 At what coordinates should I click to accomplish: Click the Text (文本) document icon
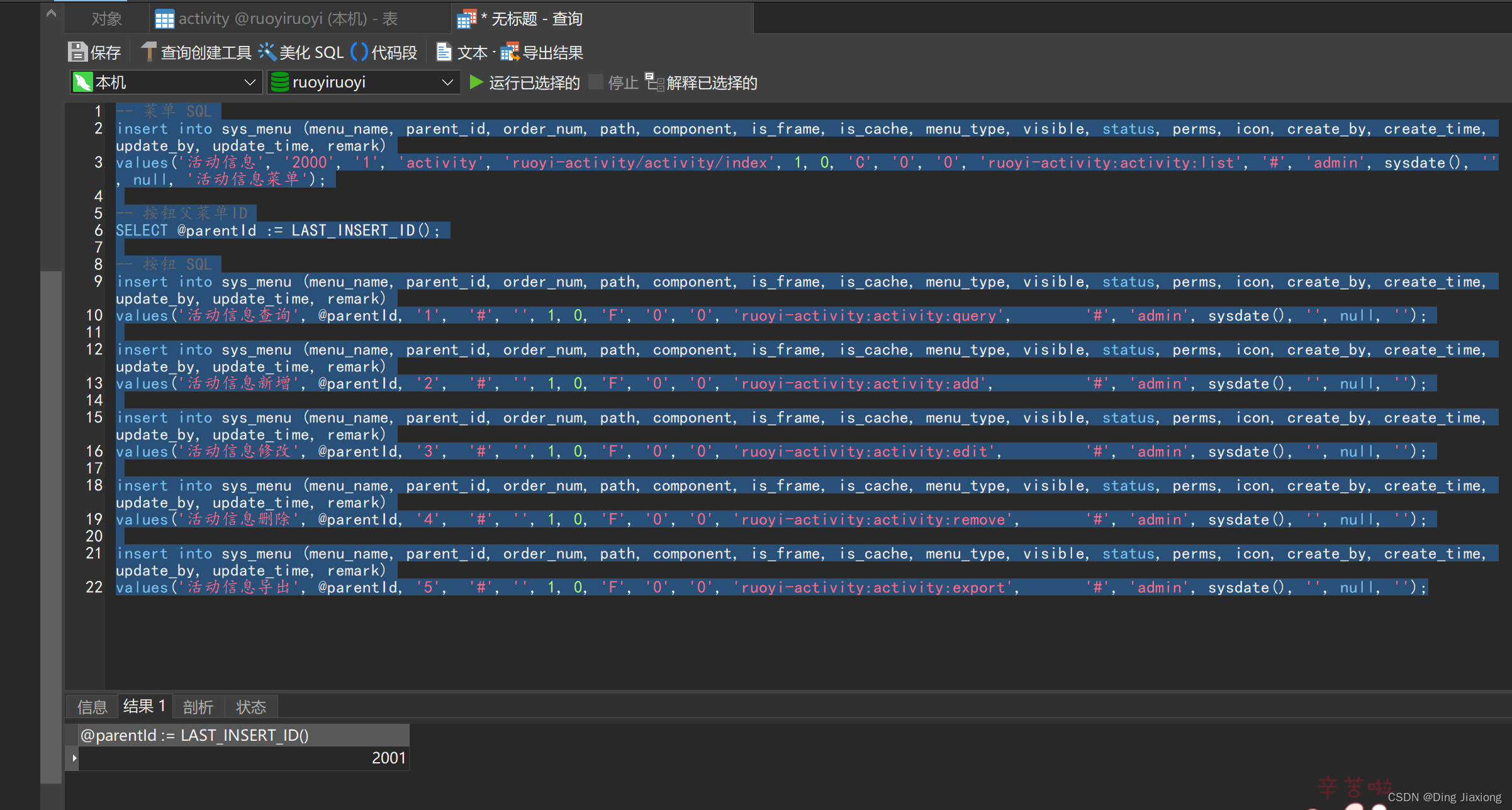coord(444,52)
